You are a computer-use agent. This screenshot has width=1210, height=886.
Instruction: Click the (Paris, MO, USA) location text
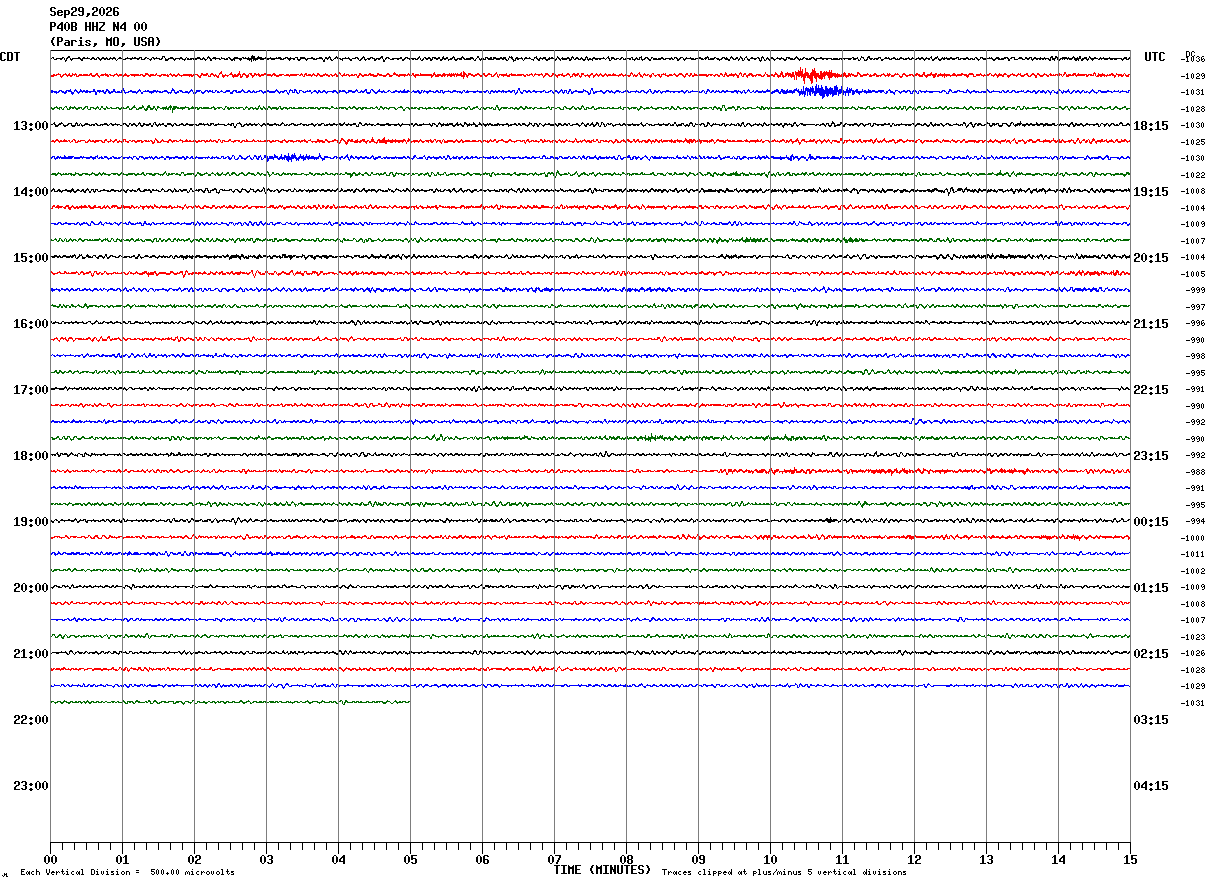pyautogui.click(x=105, y=42)
